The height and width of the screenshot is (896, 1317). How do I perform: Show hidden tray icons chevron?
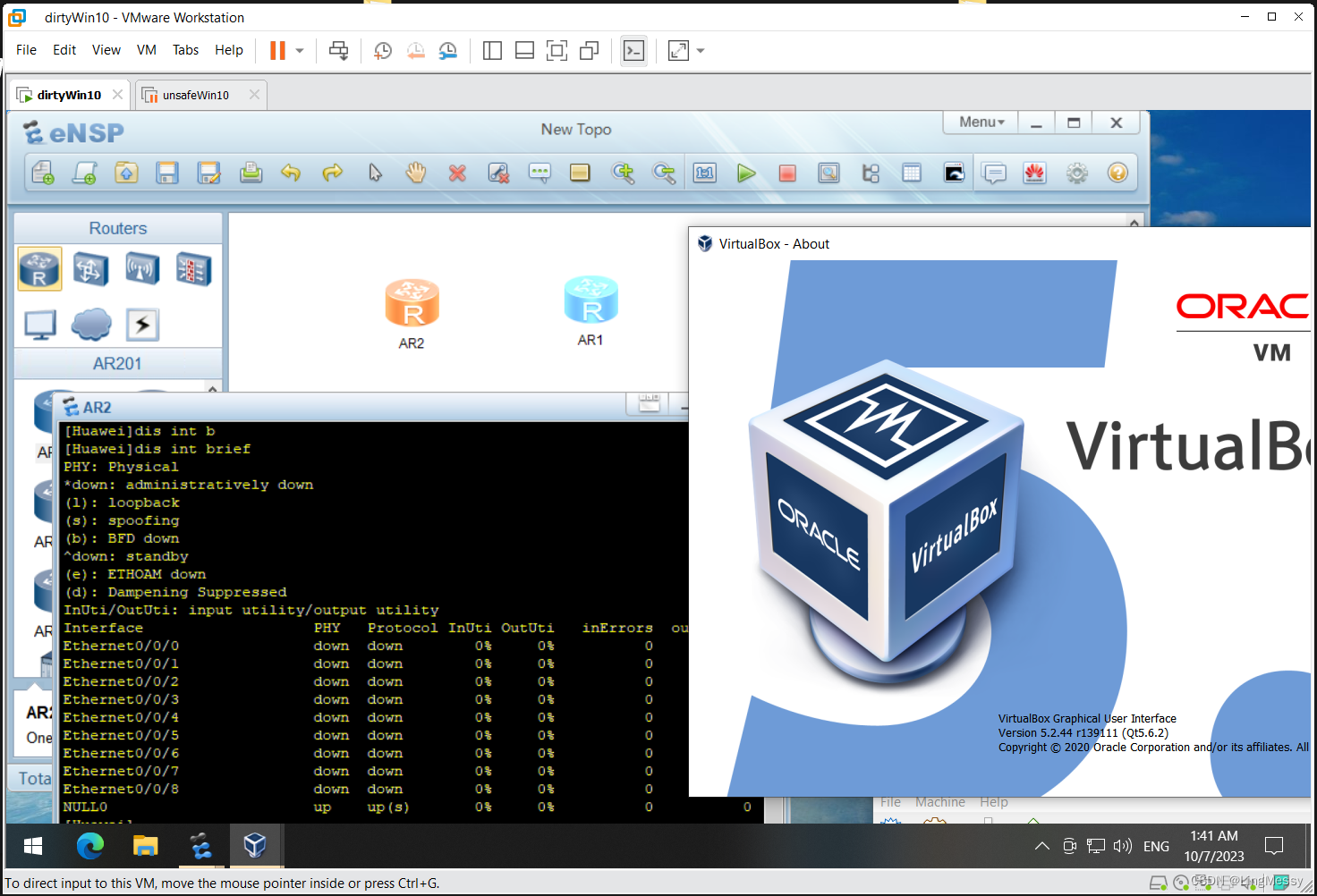coord(1042,846)
